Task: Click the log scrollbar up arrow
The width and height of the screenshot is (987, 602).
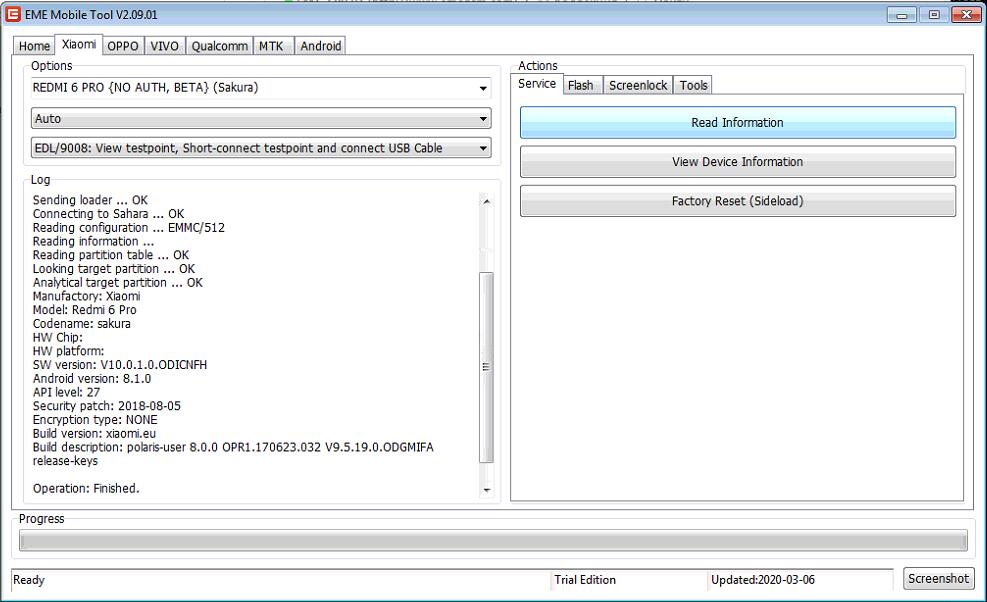Action: [486, 202]
